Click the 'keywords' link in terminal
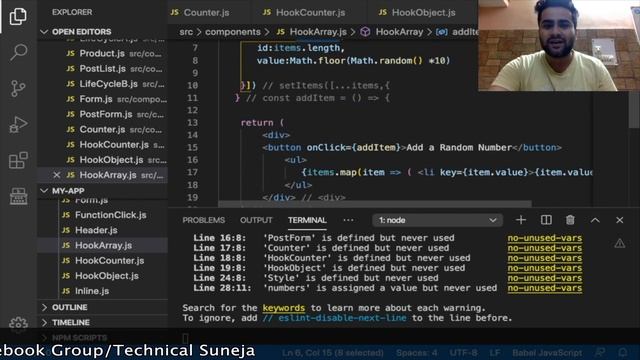Viewport: 640px width, 360px height. (284, 308)
